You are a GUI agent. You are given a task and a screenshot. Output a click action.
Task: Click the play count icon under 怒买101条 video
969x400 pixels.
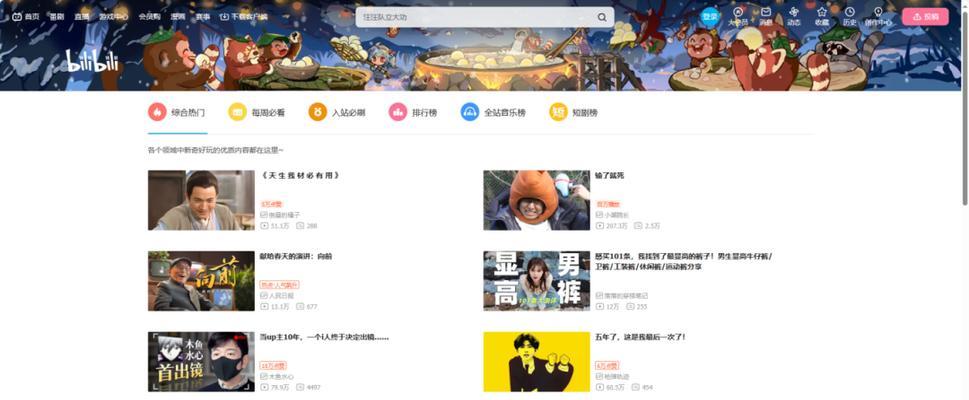click(599, 306)
